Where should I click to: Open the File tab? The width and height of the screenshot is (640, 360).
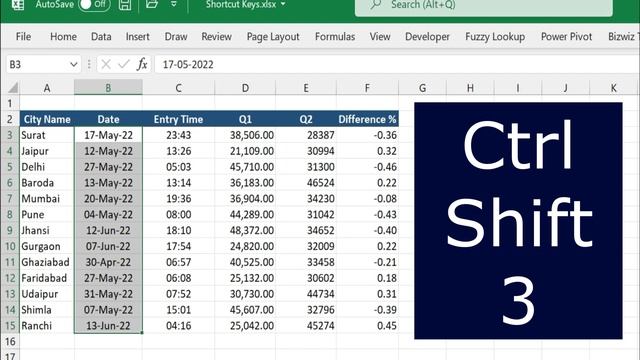[x=23, y=37]
